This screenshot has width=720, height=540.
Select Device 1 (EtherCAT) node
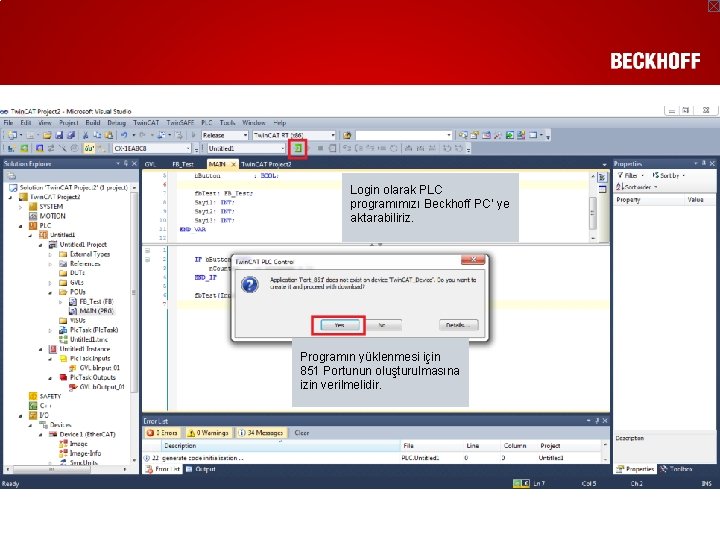coord(83,434)
